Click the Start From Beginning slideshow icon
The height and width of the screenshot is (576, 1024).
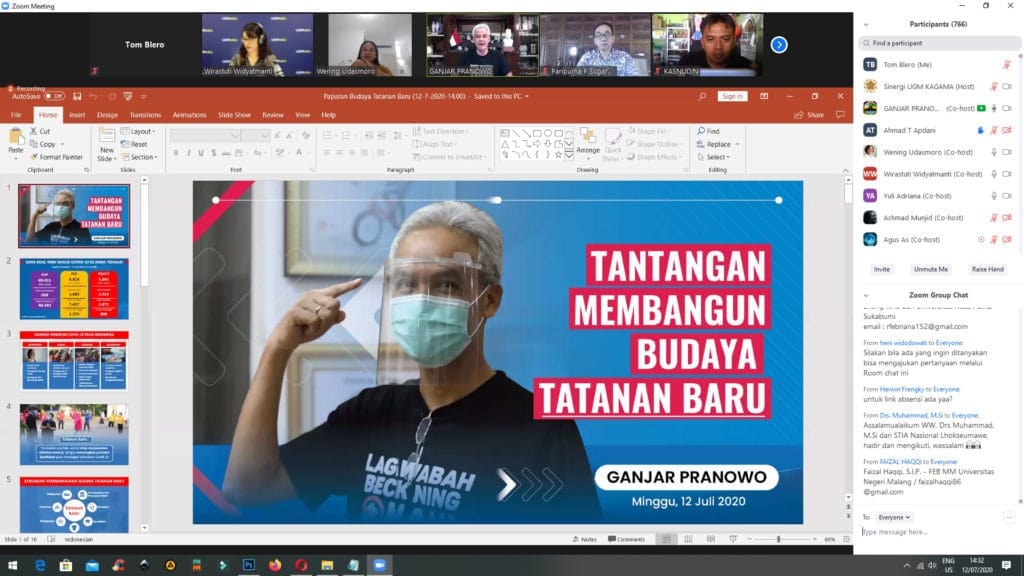click(128, 97)
